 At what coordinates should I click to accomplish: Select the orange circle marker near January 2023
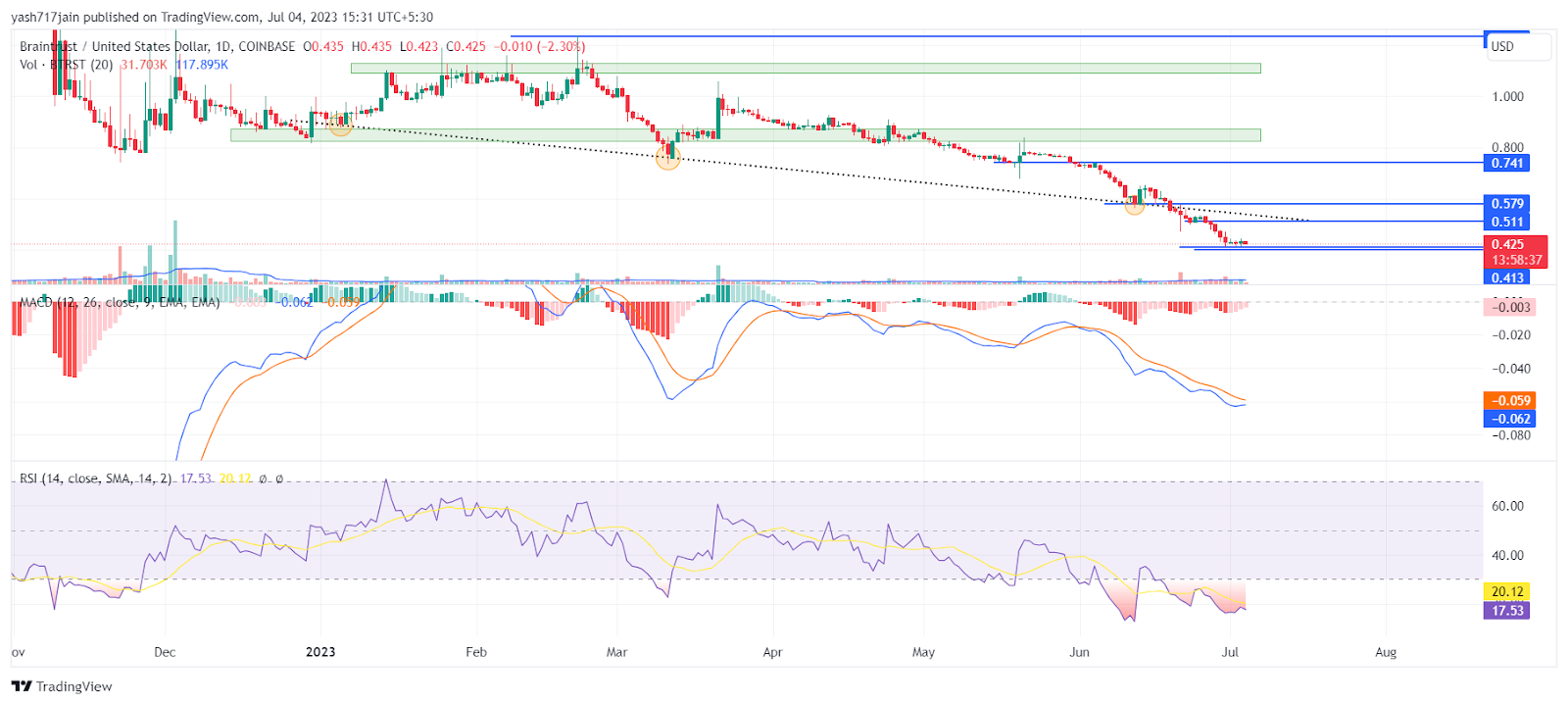340,125
